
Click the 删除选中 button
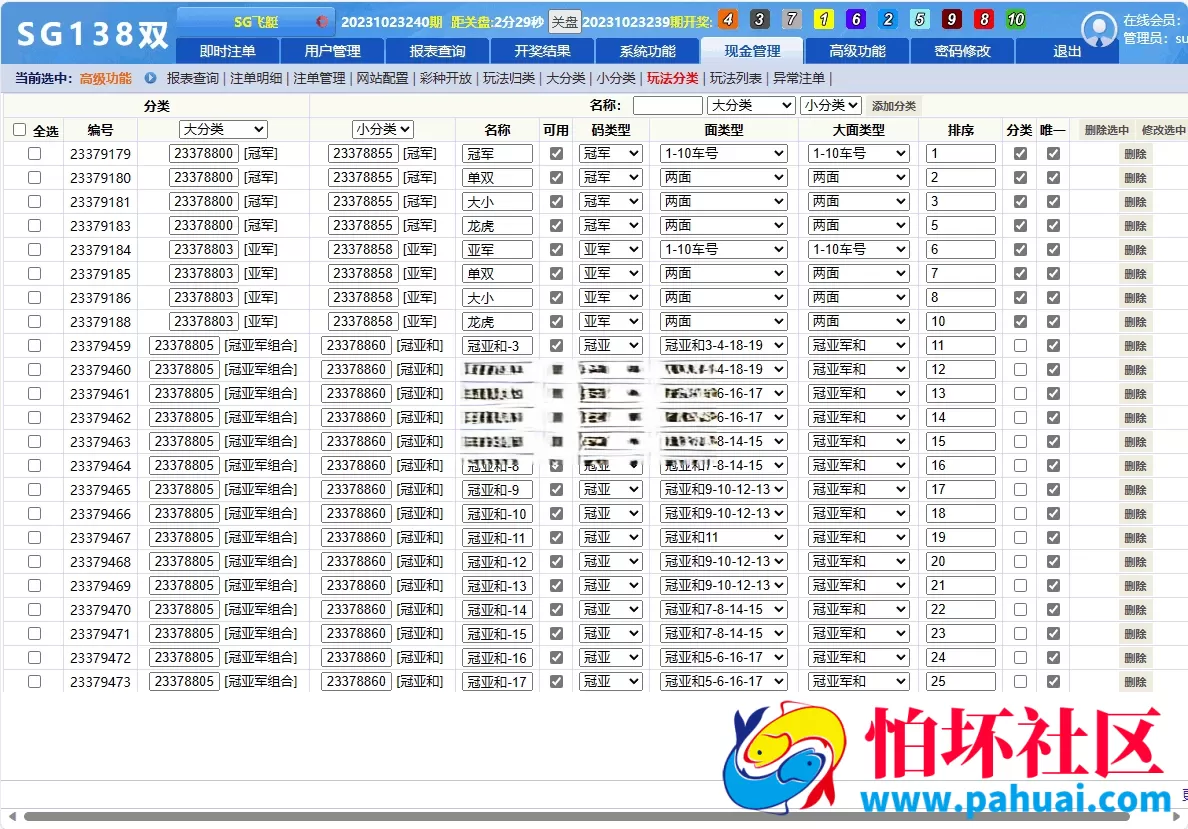(x=1106, y=130)
